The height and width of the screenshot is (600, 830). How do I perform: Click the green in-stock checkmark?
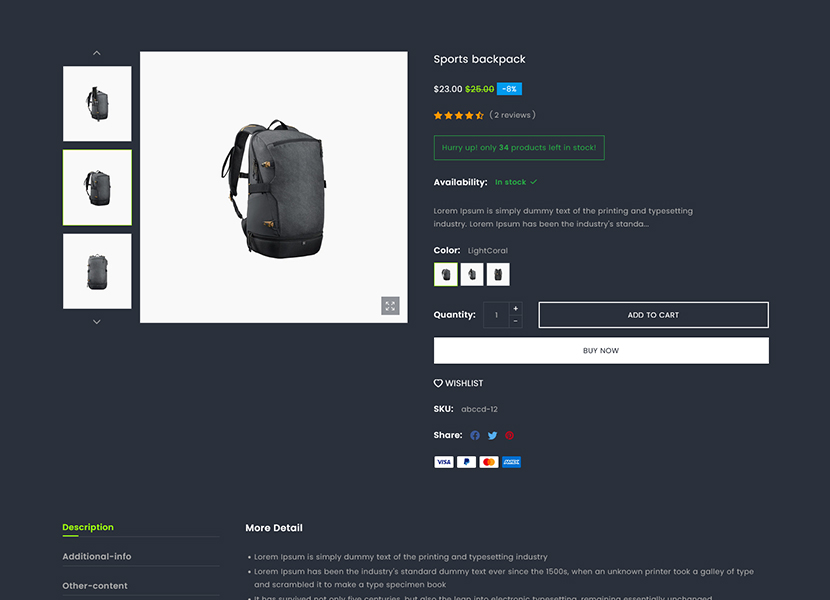pos(533,182)
